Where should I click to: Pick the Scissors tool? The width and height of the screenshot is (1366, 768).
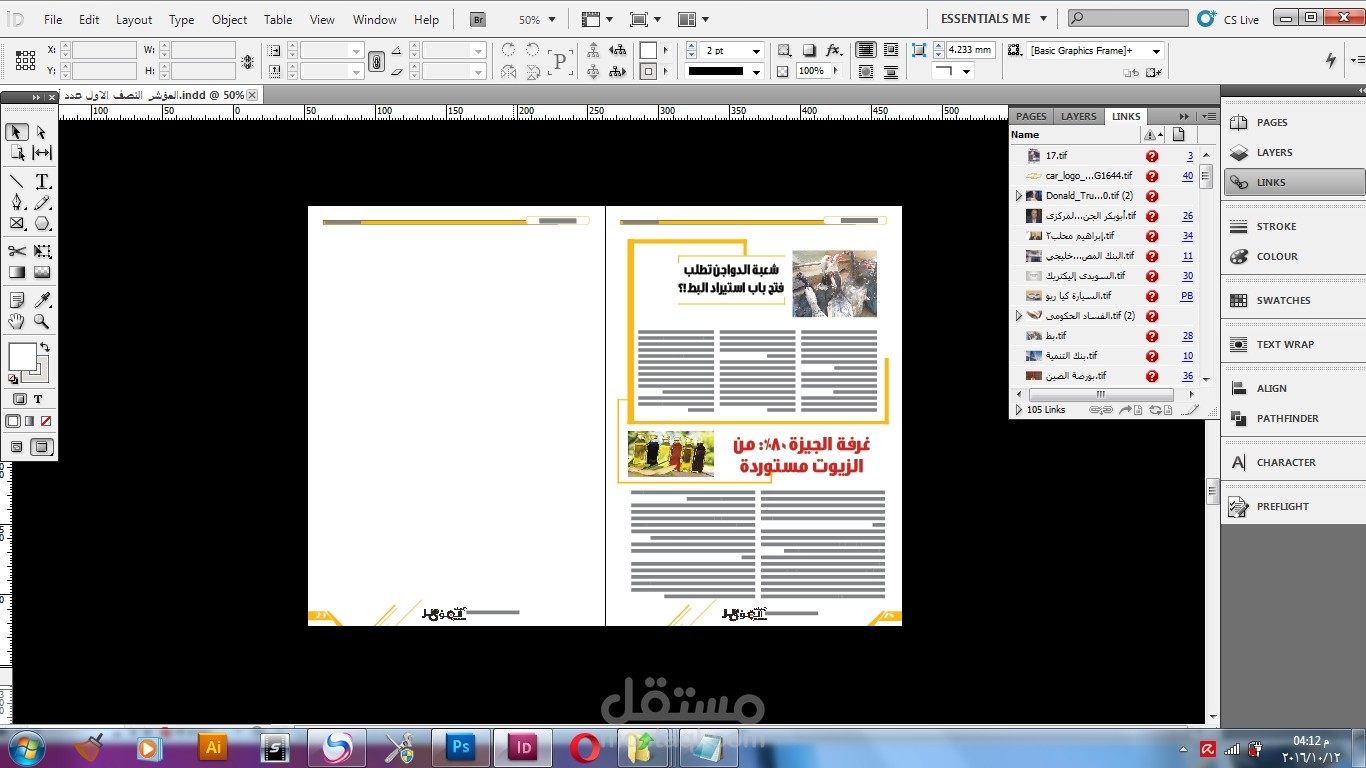[x=17, y=251]
